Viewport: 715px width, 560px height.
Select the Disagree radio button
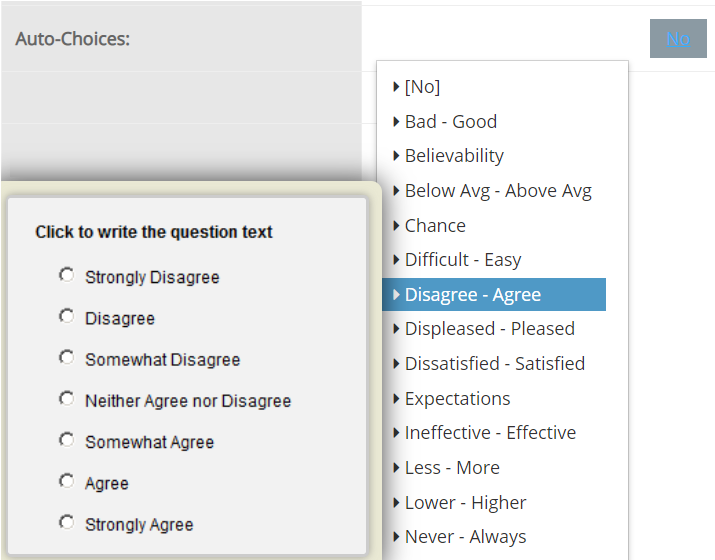pos(67,316)
